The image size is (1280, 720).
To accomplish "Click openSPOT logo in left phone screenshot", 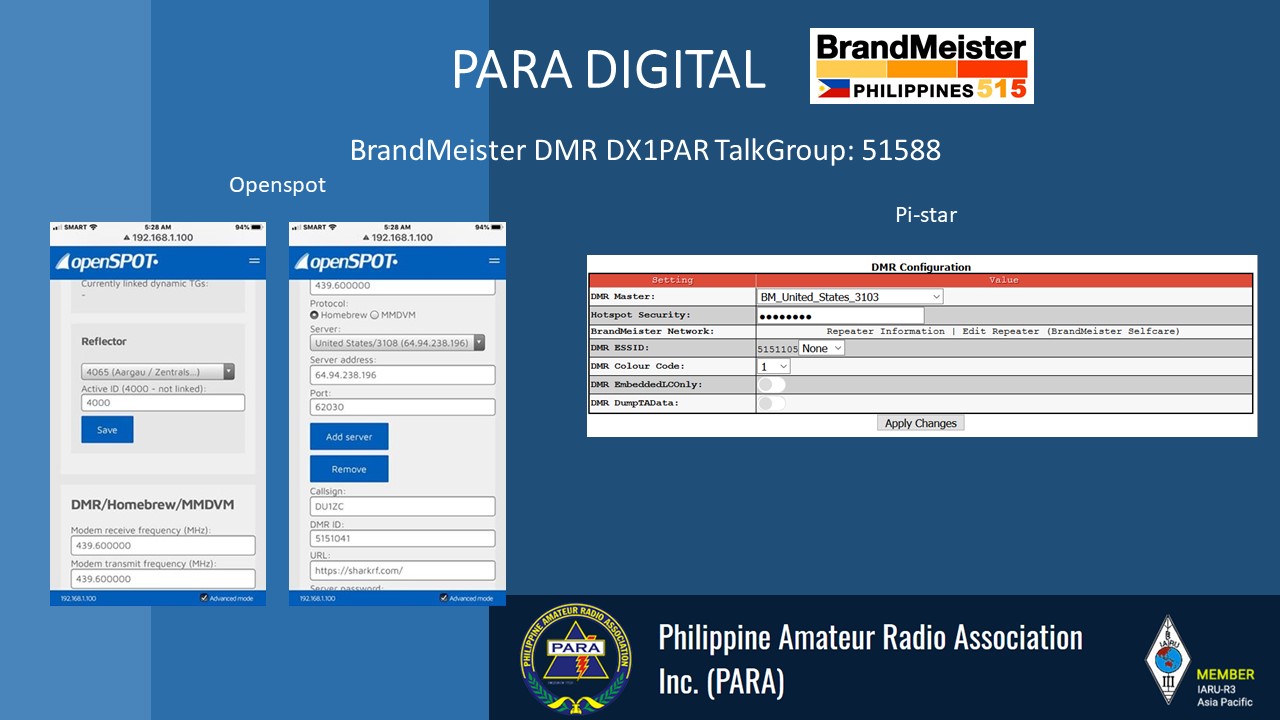I will (x=106, y=262).
